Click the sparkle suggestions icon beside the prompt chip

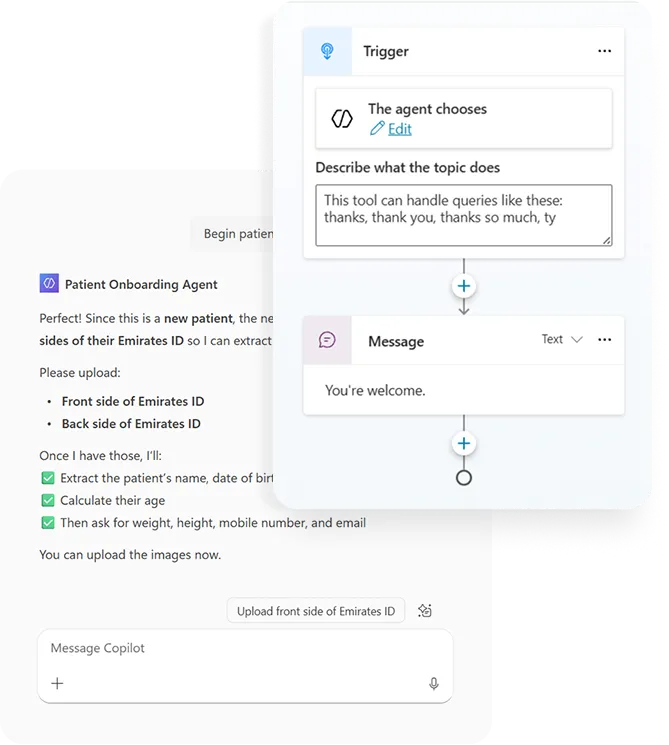(x=425, y=611)
